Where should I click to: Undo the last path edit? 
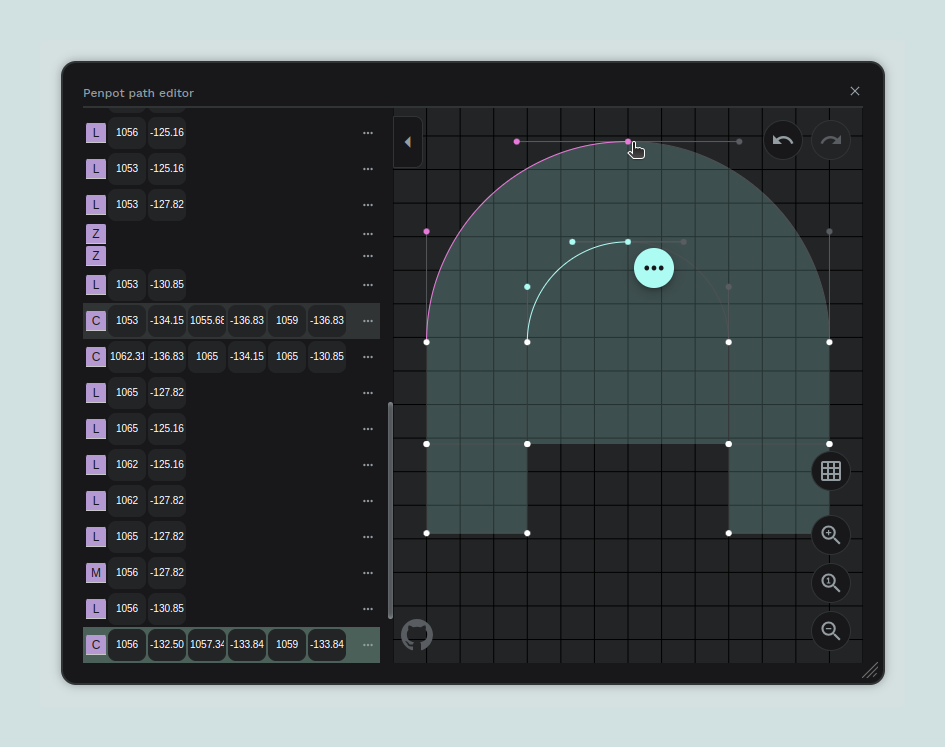(783, 140)
